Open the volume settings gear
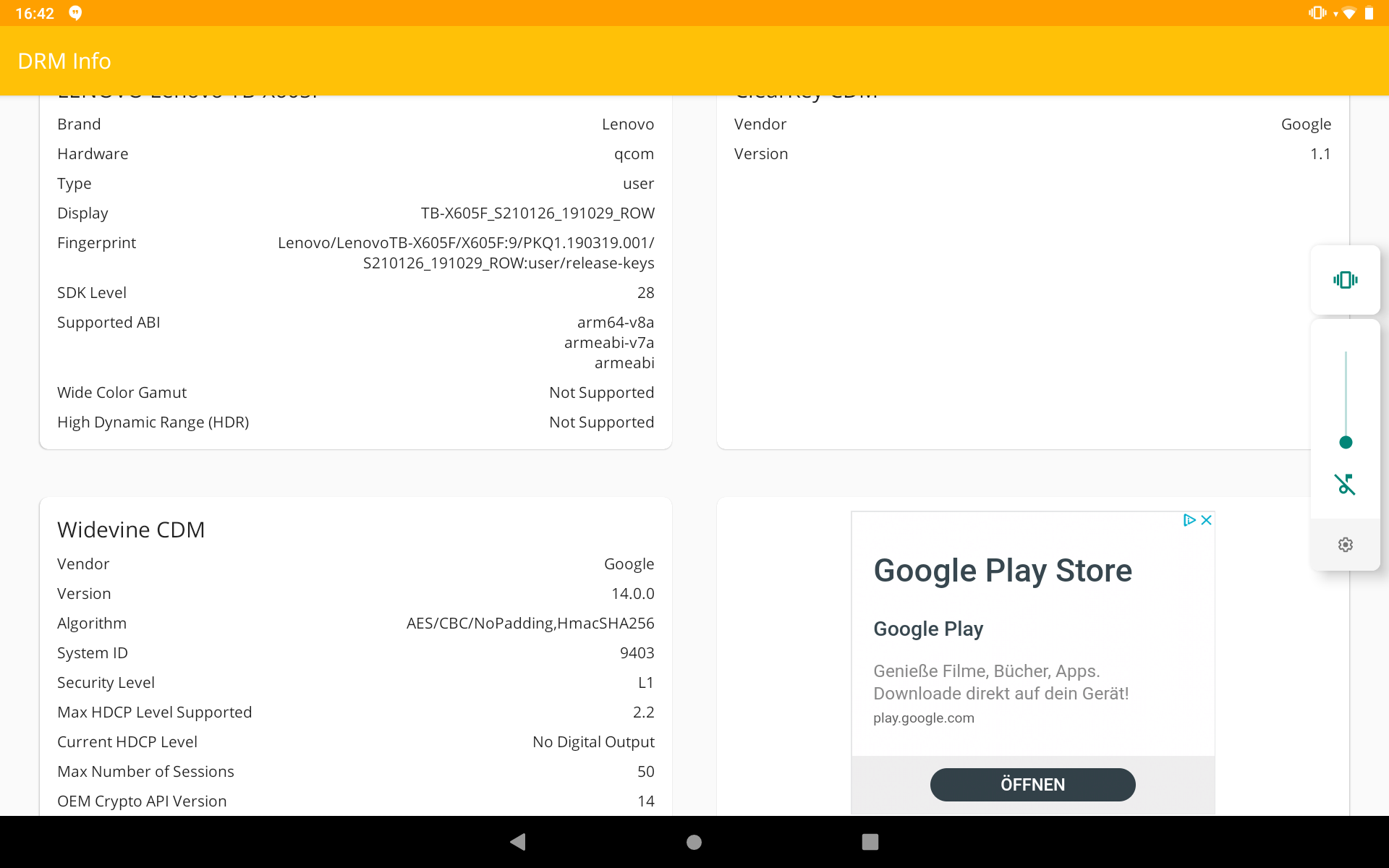The image size is (1389, 868). pyautogui.click(x=1345, y=545)
